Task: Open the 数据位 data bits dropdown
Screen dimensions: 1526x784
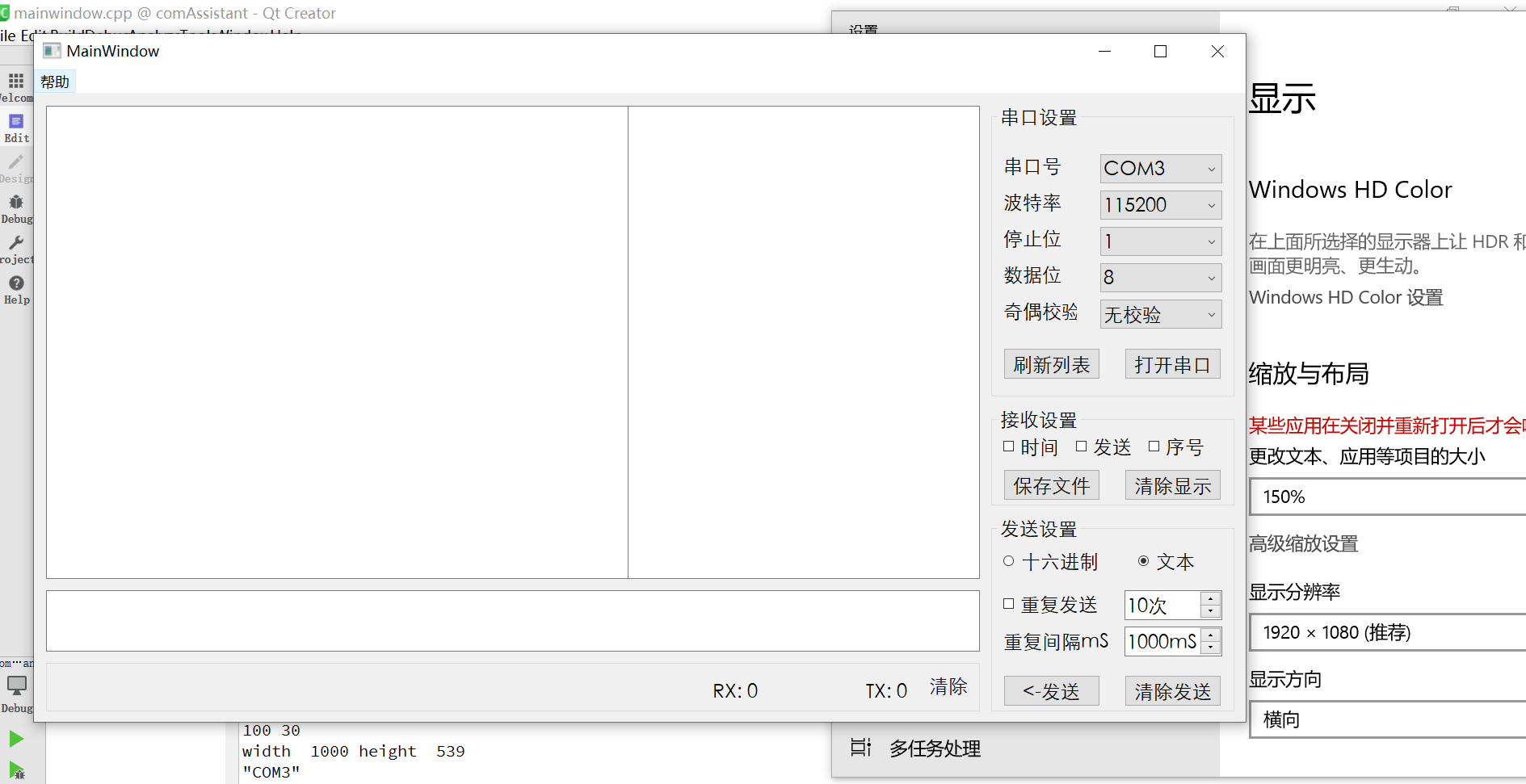Action: pos(1161,278)
